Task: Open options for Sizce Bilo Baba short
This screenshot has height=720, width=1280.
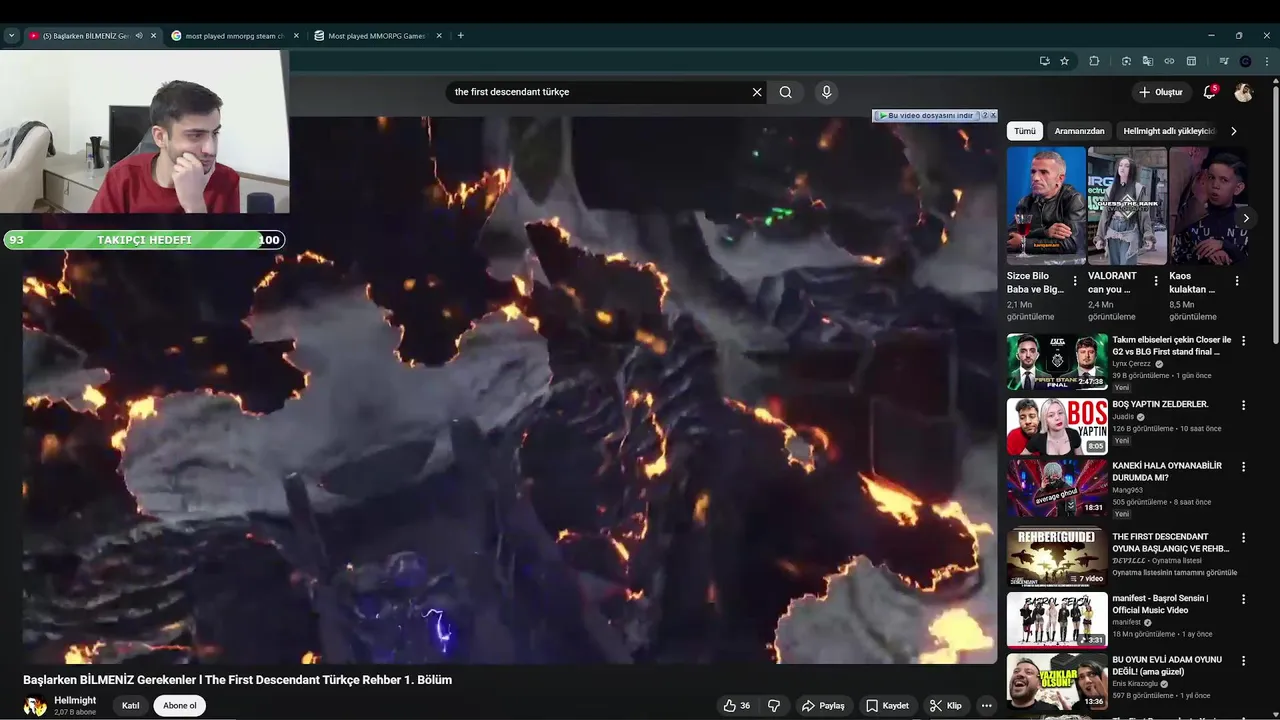Action: pos(1075,281)
